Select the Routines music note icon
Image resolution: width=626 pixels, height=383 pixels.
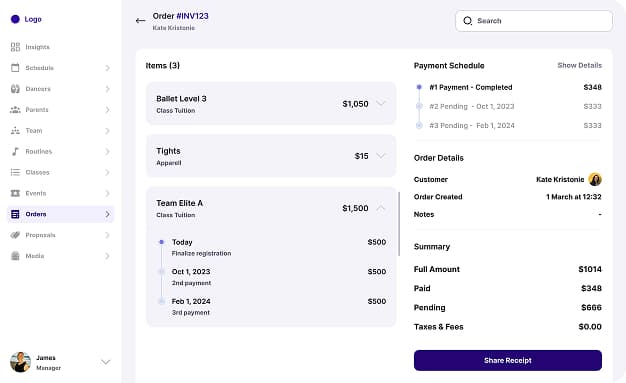coord(15,151)
